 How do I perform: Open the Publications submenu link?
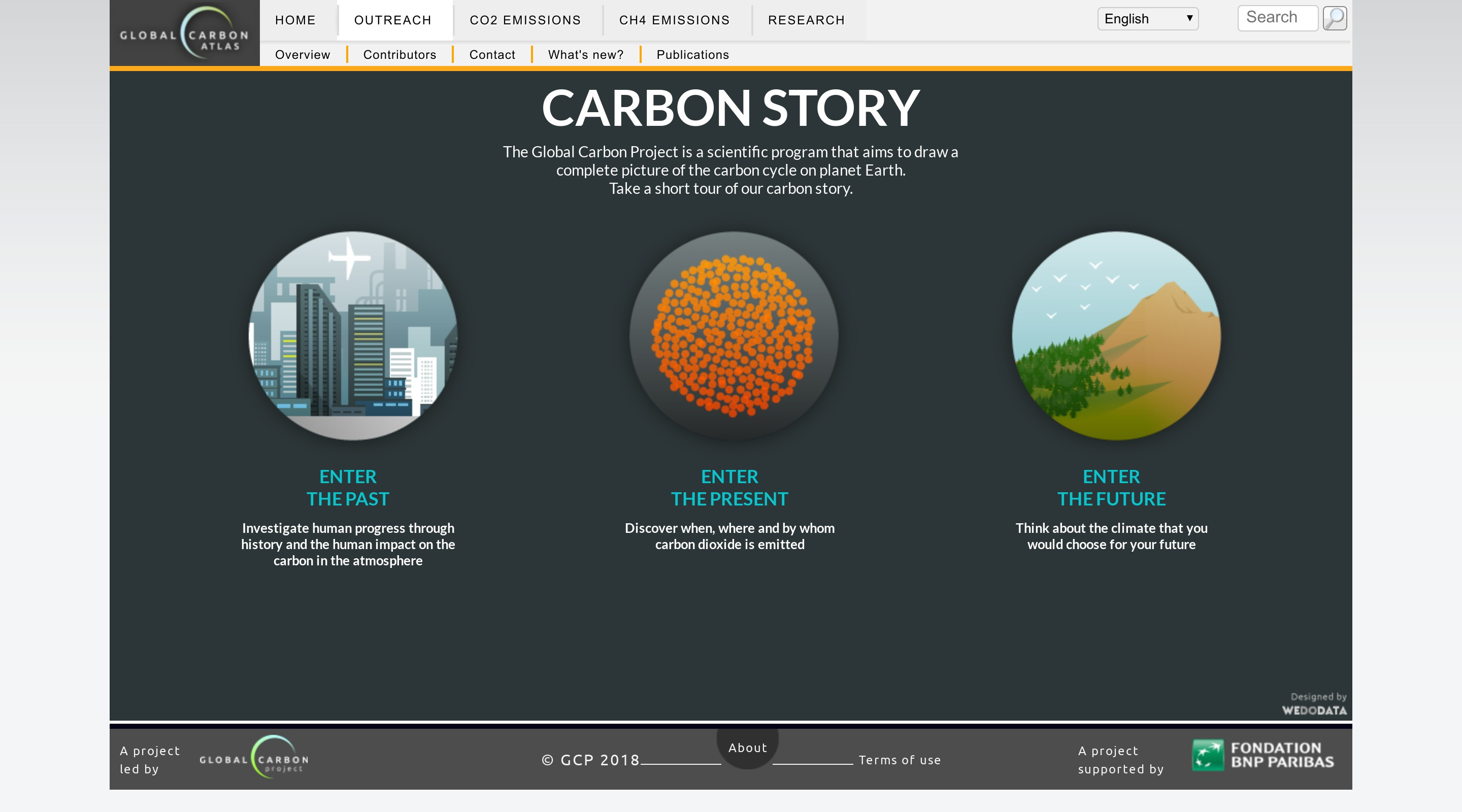pyautogui.click(x=692, y=55)
